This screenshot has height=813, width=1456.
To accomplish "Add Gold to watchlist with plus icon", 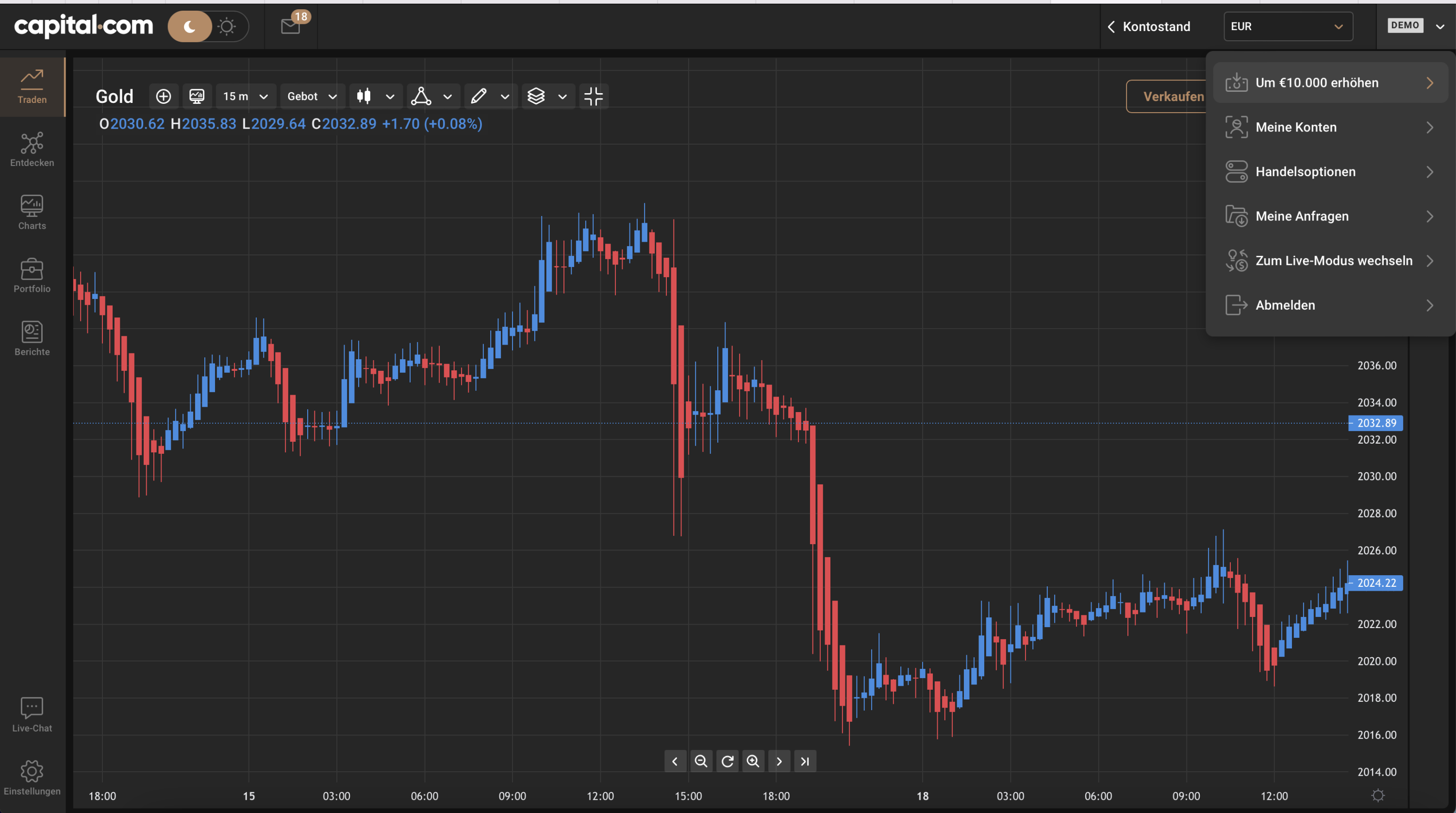I will [x=164, y=96].
